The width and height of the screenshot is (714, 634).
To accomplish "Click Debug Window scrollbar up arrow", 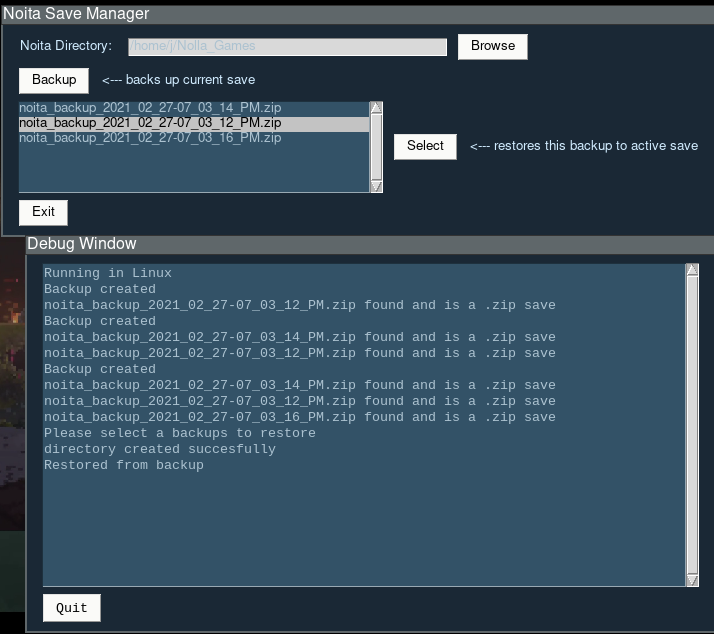I will 692,270.
